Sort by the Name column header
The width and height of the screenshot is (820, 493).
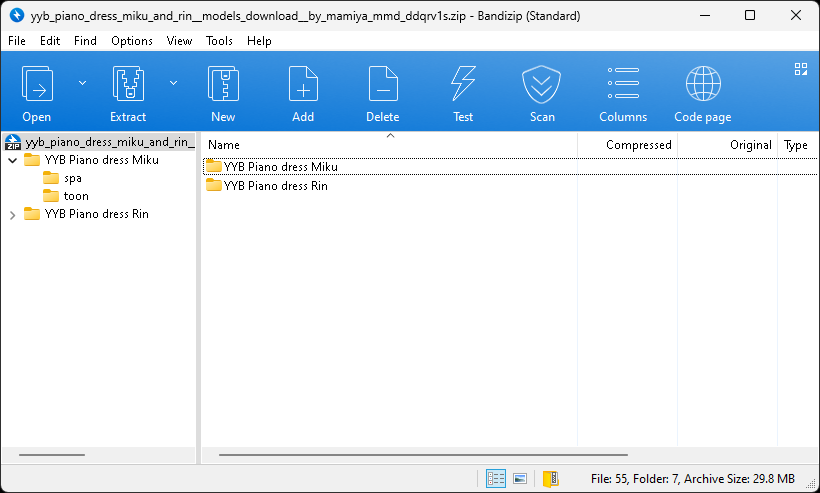point(390,145)
